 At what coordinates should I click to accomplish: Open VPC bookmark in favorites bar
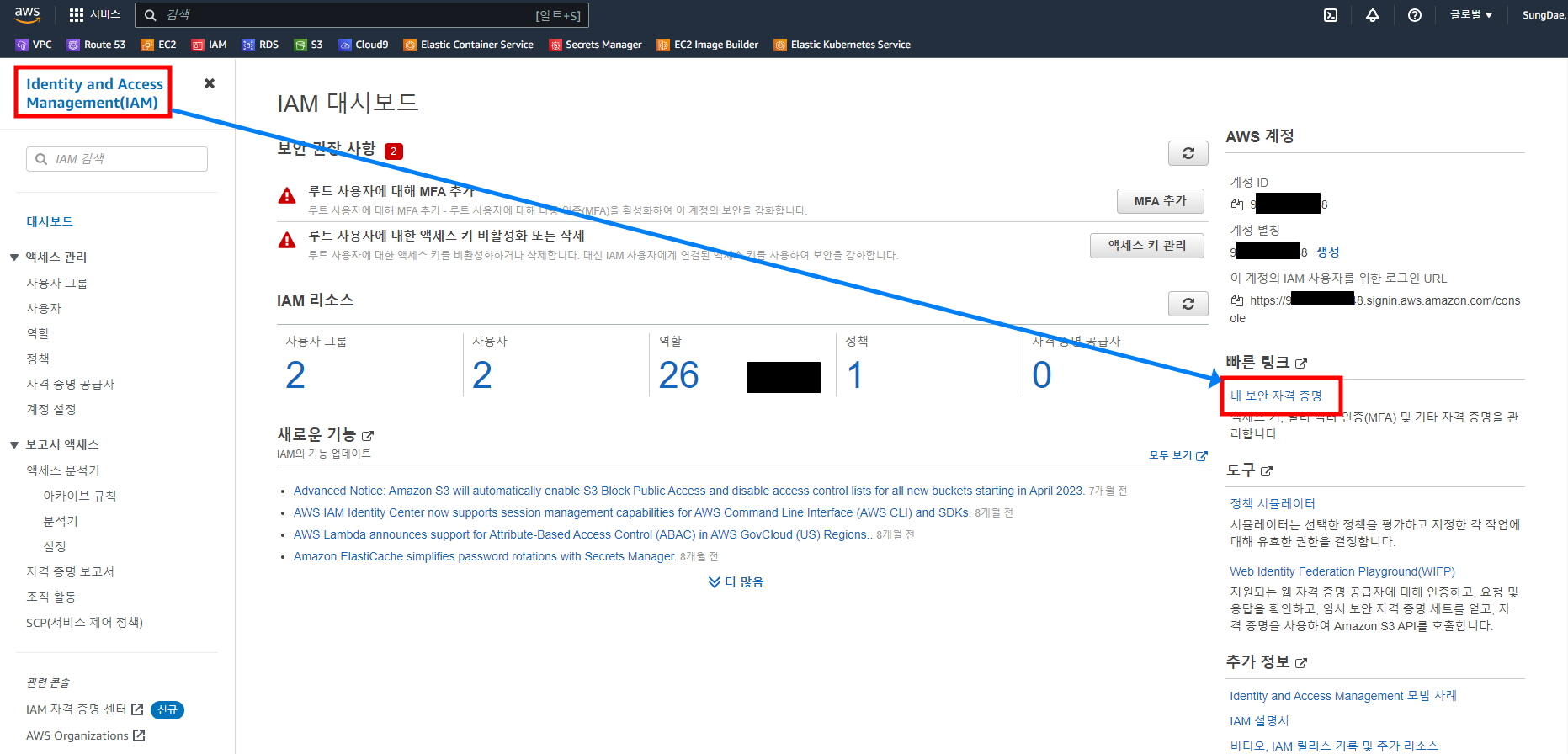pos(34,45)
